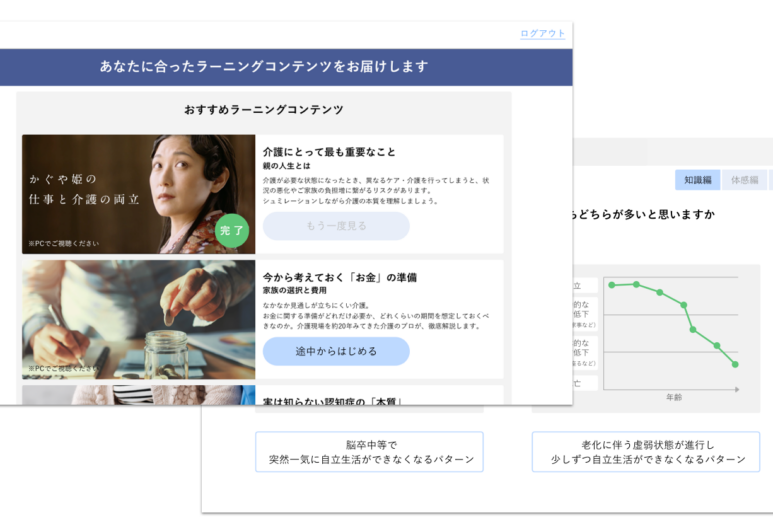This screenshot has height=532, width=773.
Task: Click the どちらが多いと思いますか question text
Action: tap(642, 214)
